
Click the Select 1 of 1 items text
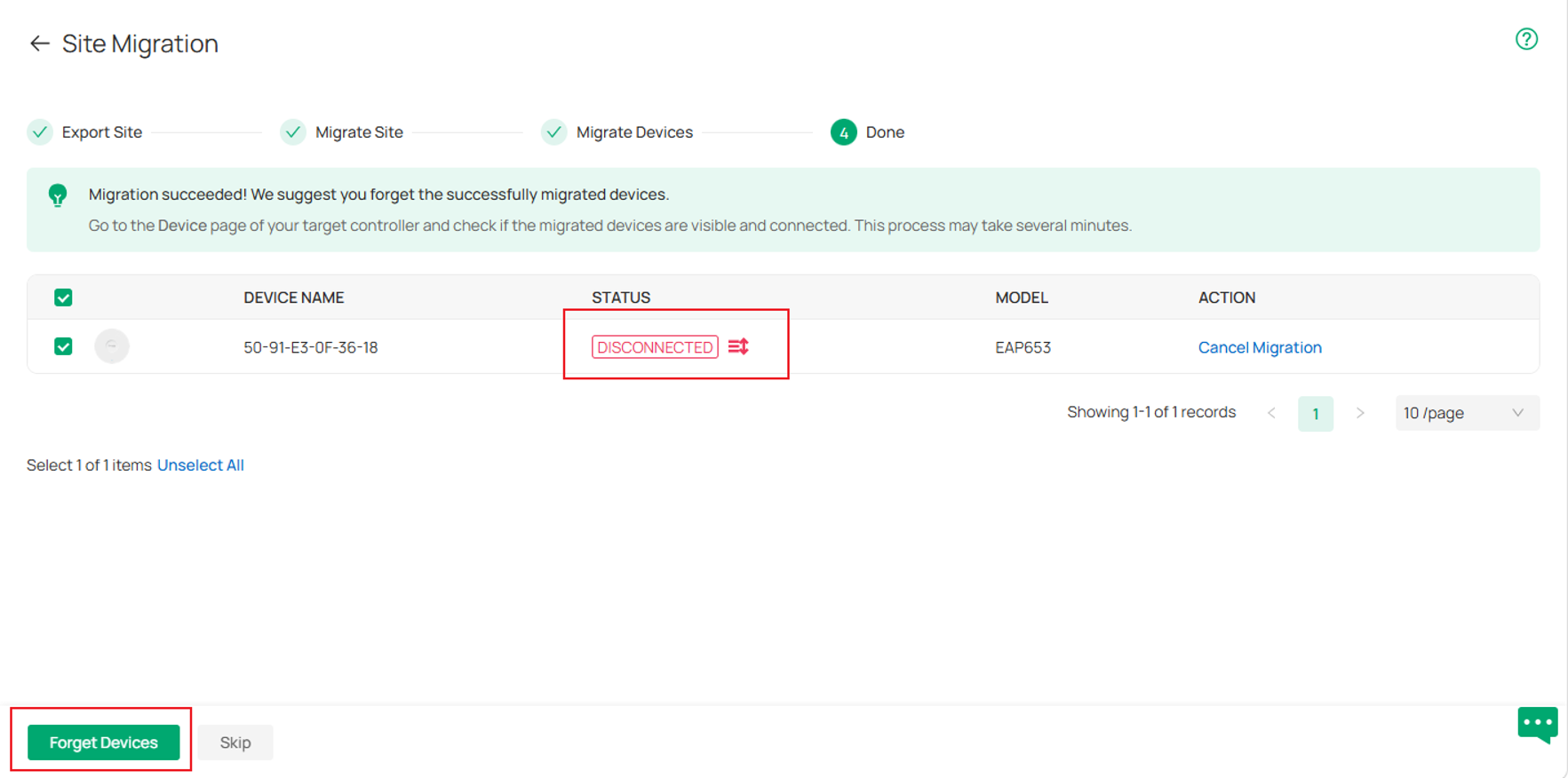coord(89,465)
